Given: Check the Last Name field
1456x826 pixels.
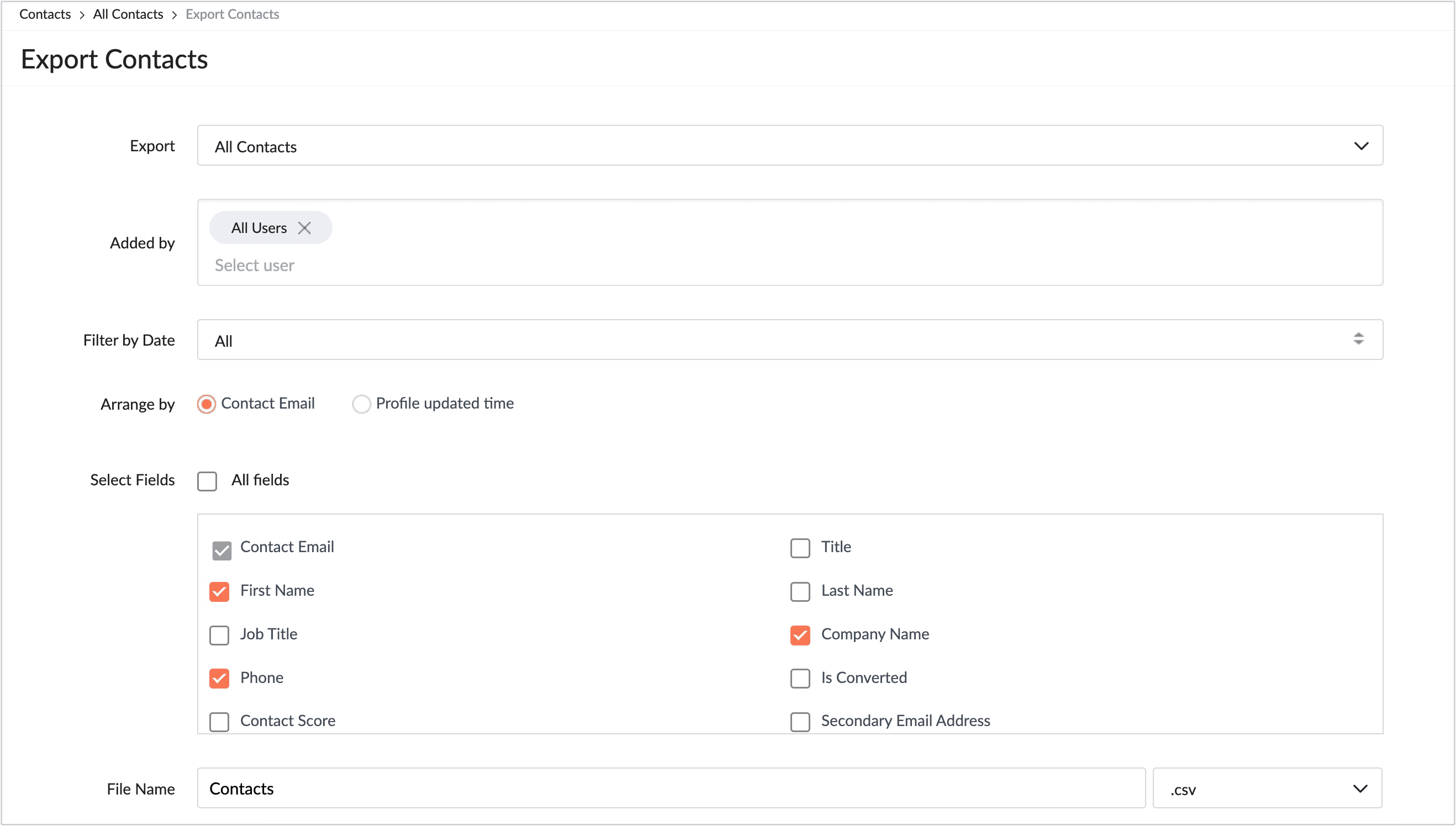Looking at the screenshot, I should 800,592.
